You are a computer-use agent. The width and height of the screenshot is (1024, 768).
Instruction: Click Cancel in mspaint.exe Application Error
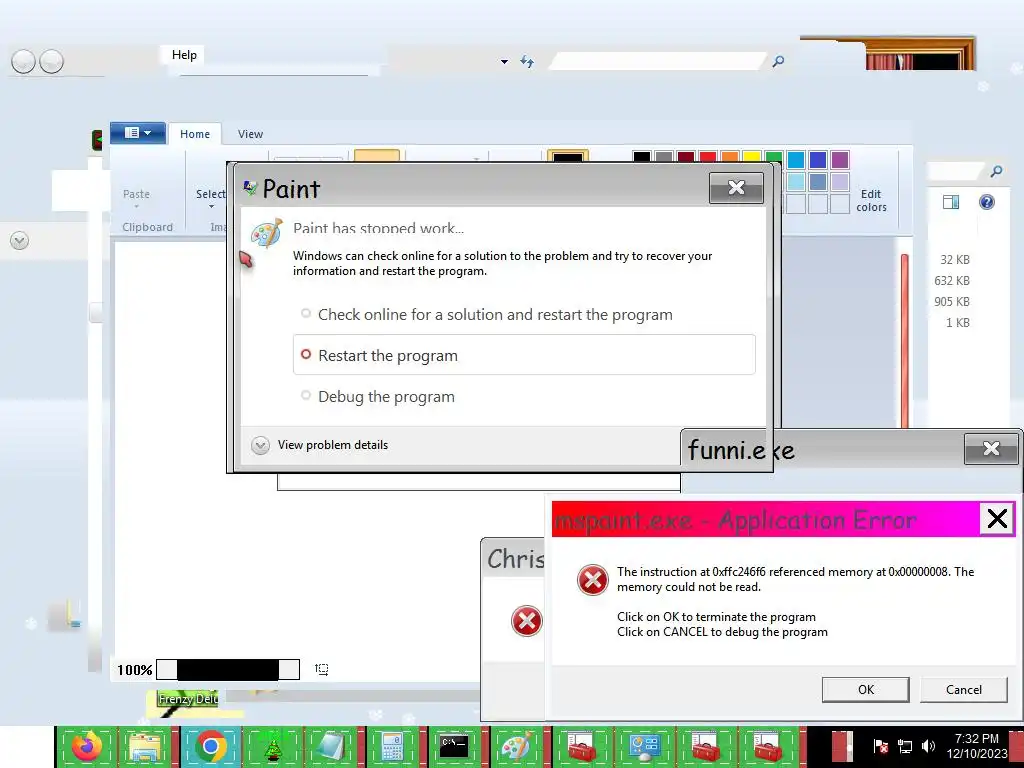pos(963,690)
